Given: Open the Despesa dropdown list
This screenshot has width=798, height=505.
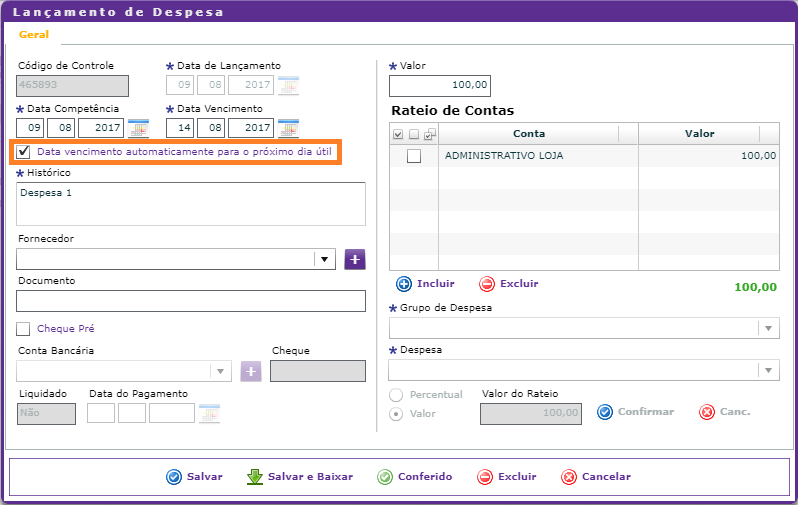Looking at the screenshot, I should click(x=768, y=371).
